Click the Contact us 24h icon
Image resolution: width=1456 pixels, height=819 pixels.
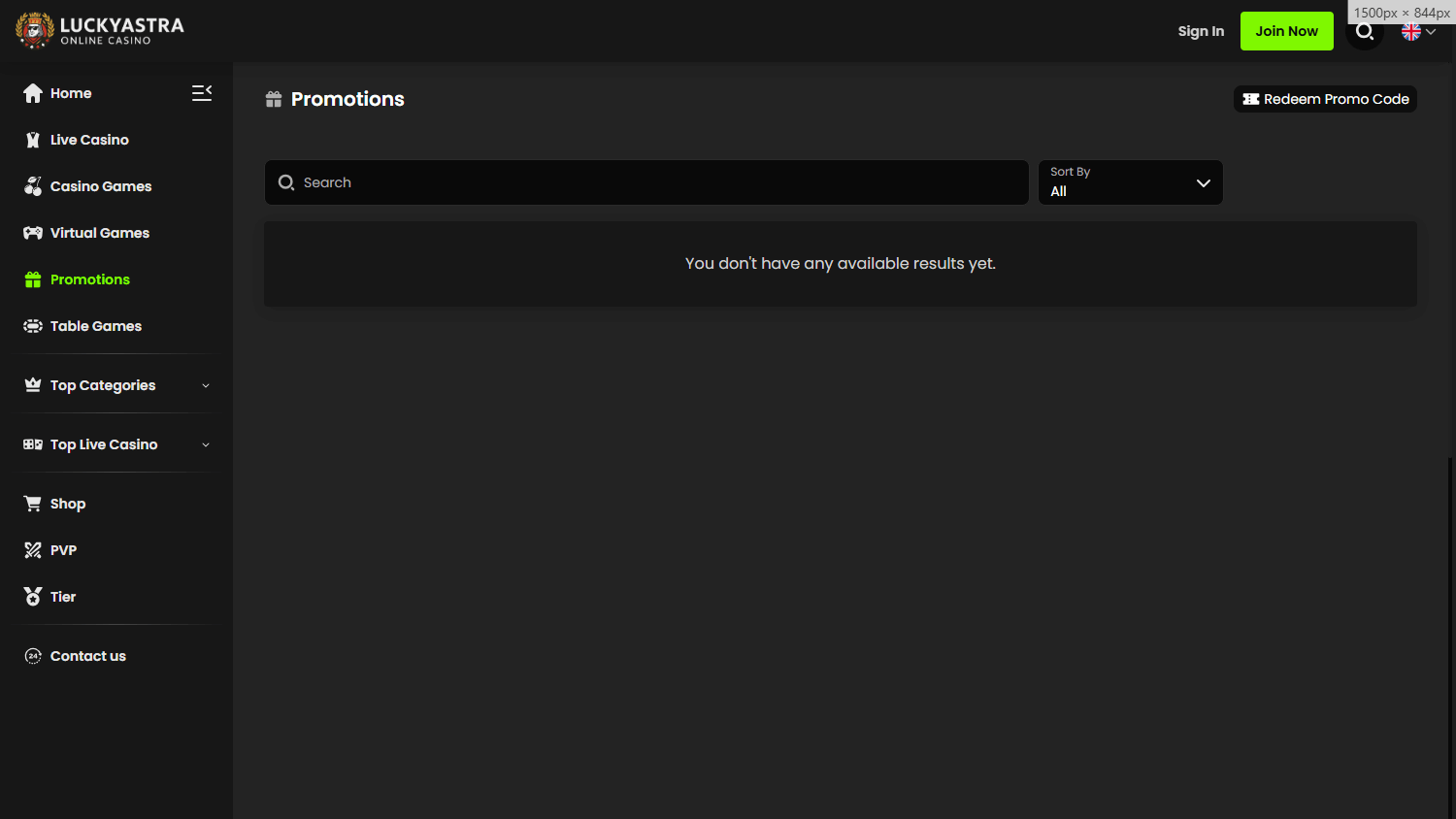(33, 656)
